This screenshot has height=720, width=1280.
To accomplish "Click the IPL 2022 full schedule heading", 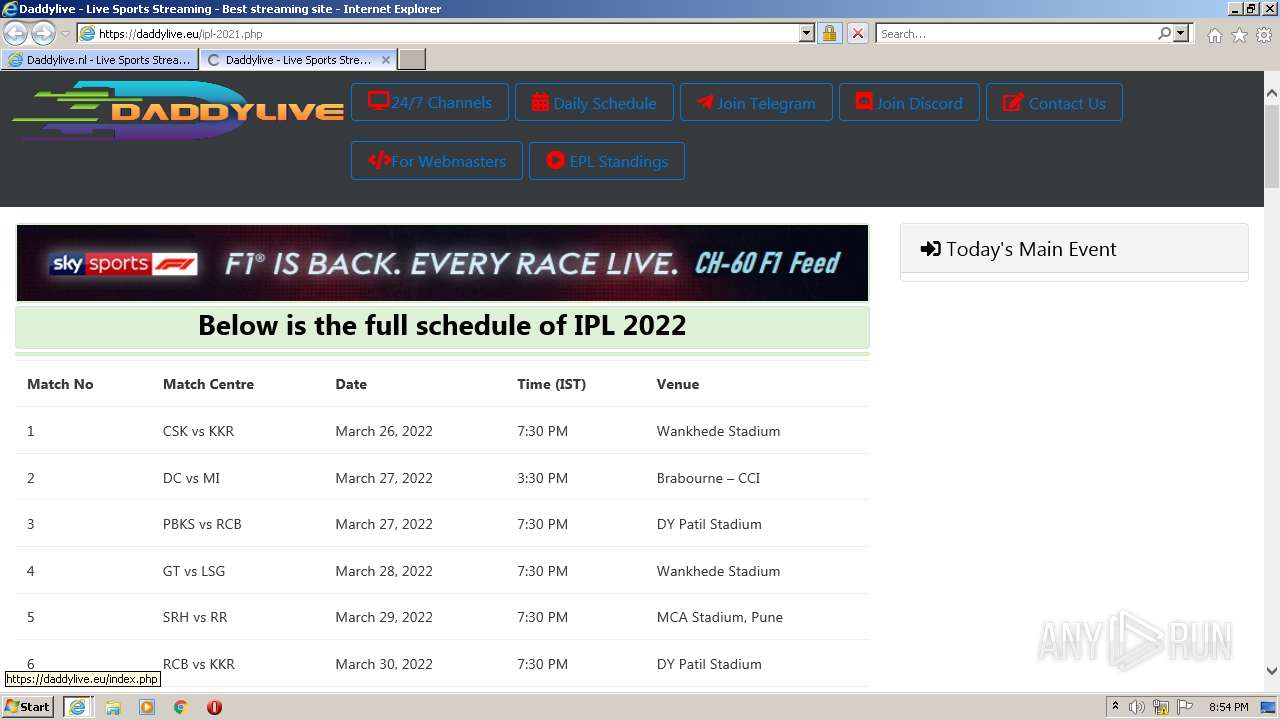I will tap(442, 325).
